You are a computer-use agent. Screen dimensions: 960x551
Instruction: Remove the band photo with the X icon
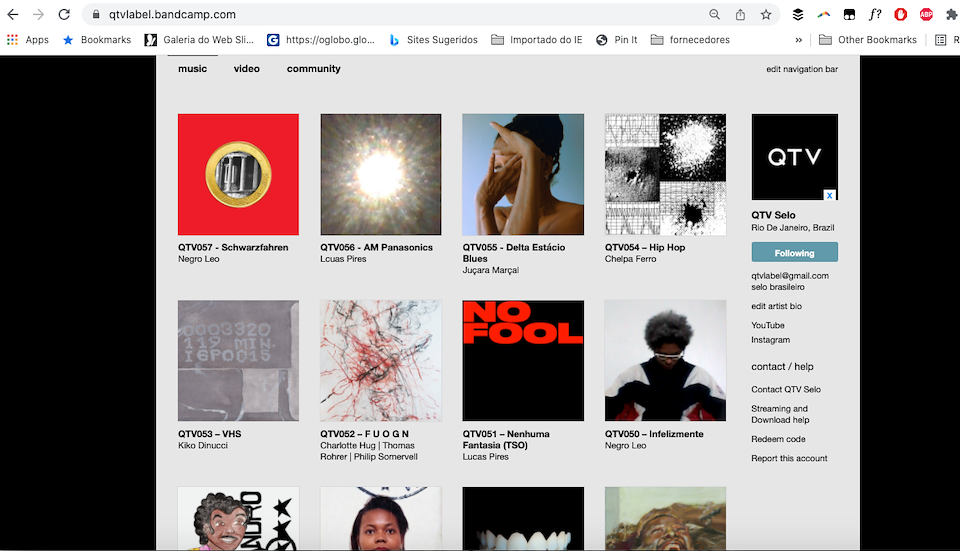829,195
